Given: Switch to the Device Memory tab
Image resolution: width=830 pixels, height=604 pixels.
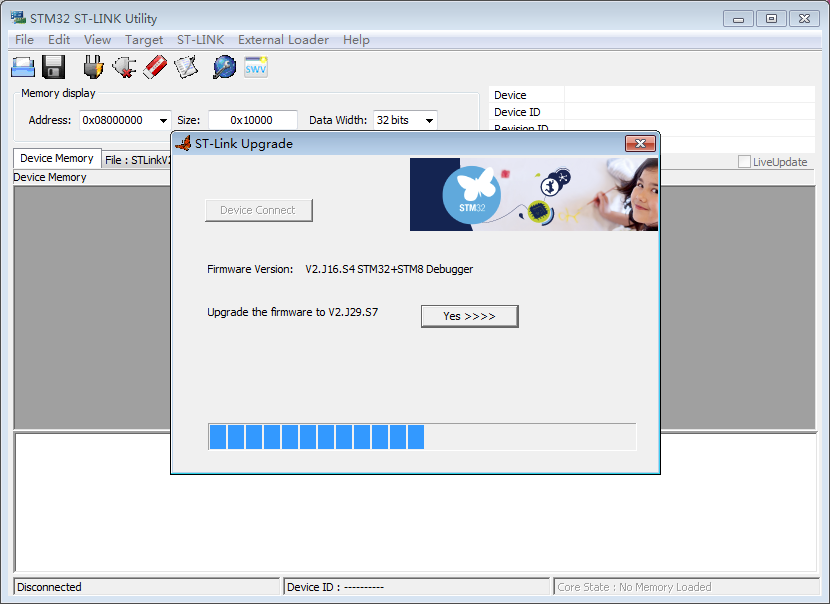Looking at the screenshot, I should click(57, 159).
